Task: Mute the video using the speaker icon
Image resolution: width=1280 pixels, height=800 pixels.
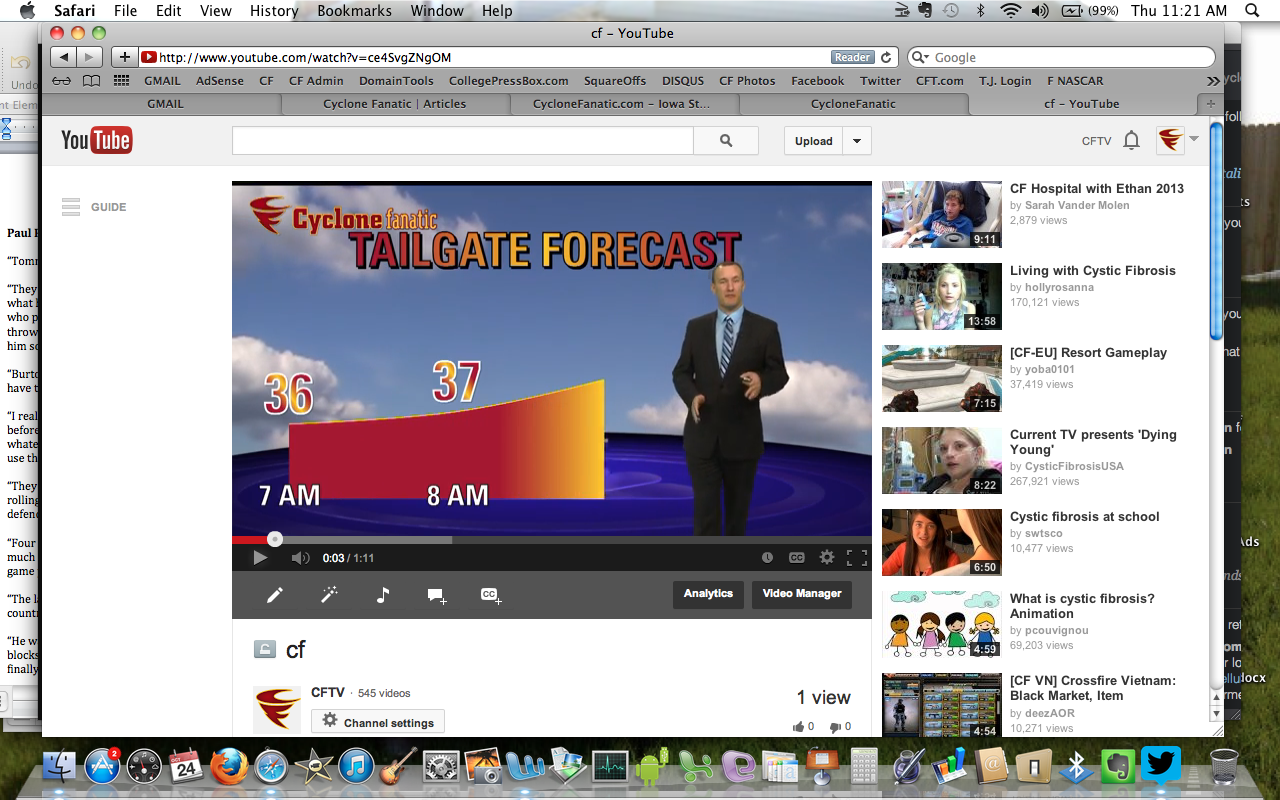Action: tap(300, 558)
